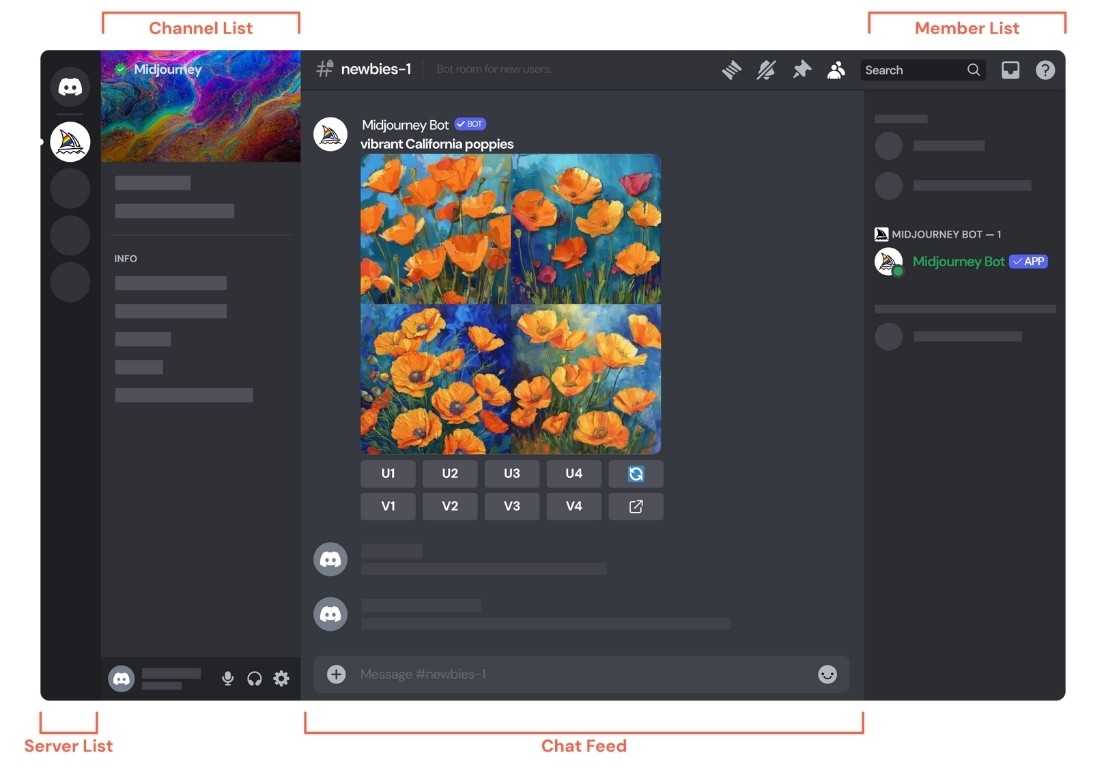Open pinned messages with the pin icon
The width and height of the screenshot is (1105, 768).
click(x=801, y=70)
